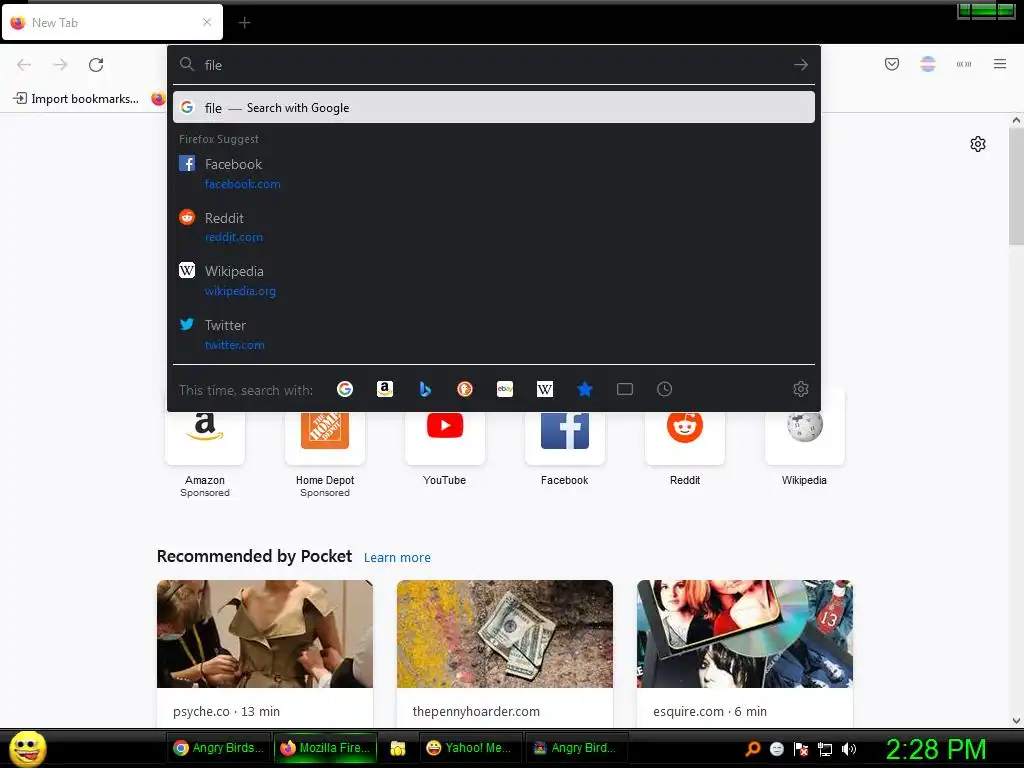The image size is (1024, 768).
Task: Go back to the previous page
Action: [24, 65]
